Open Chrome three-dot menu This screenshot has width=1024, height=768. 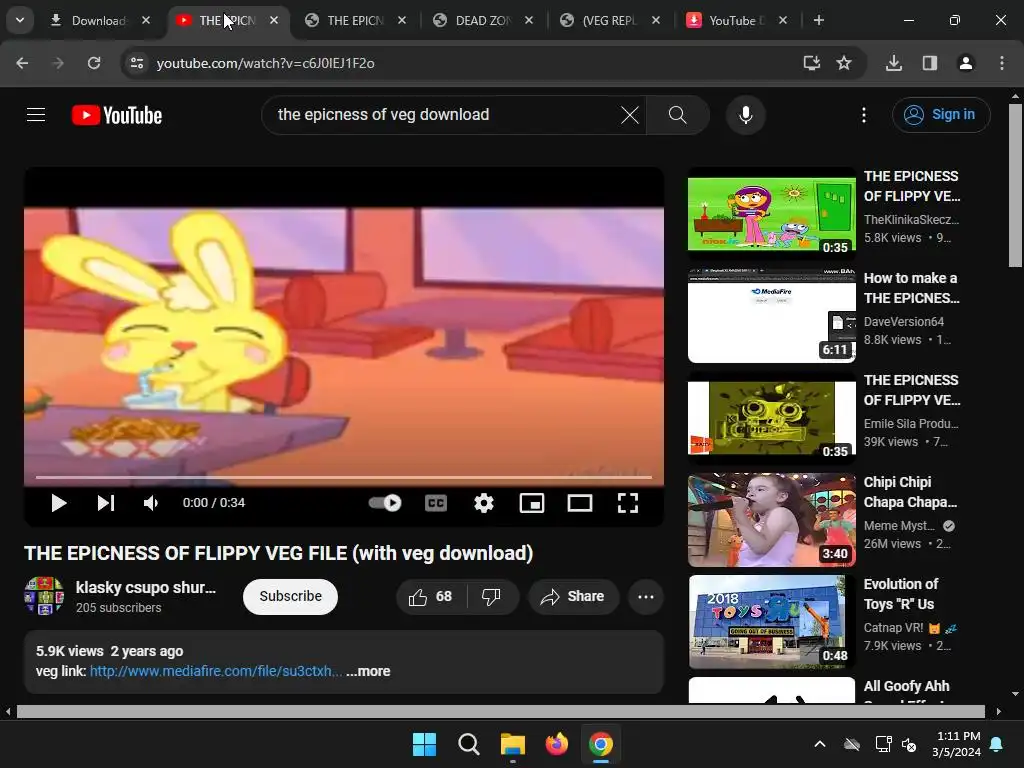1002,63
